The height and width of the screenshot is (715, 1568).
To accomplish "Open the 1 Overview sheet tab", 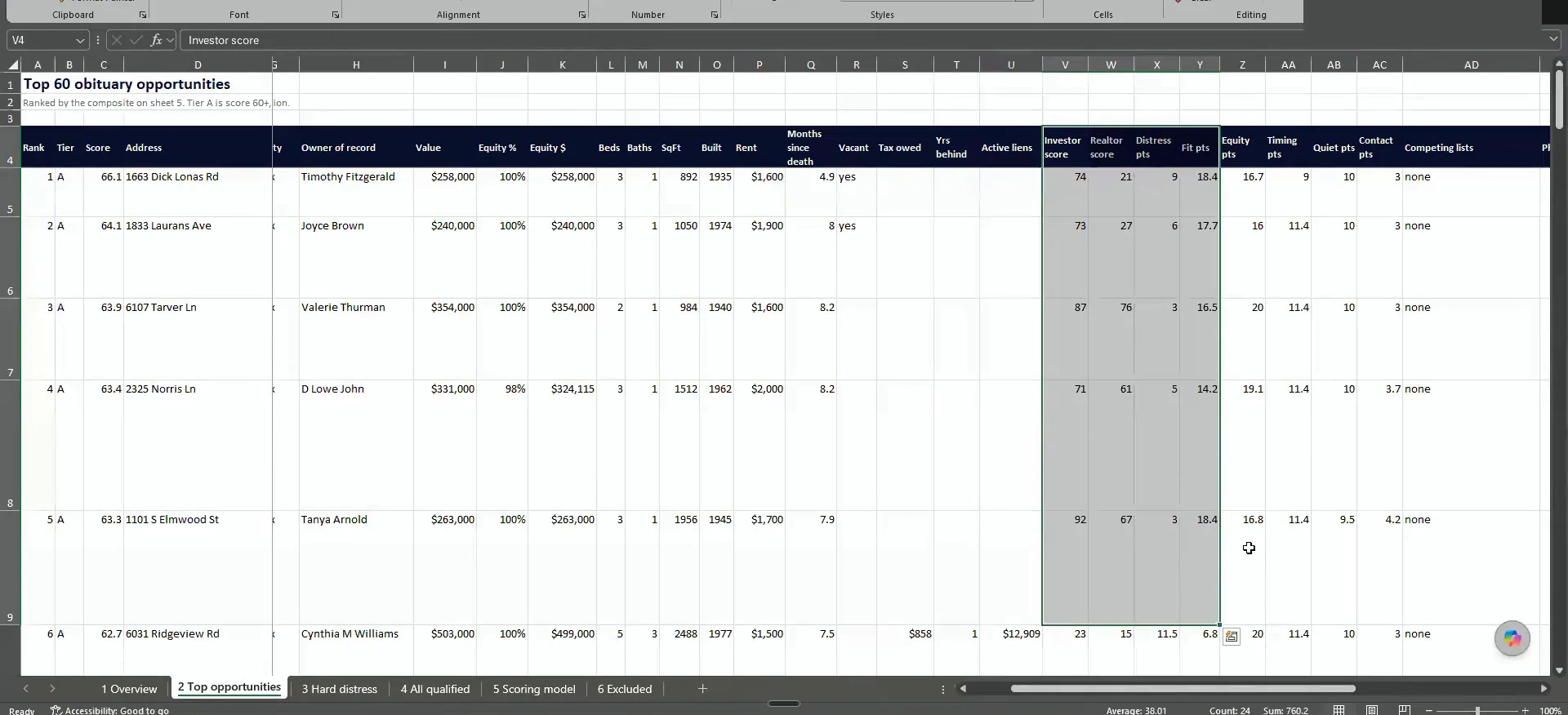I will (129, 689).
